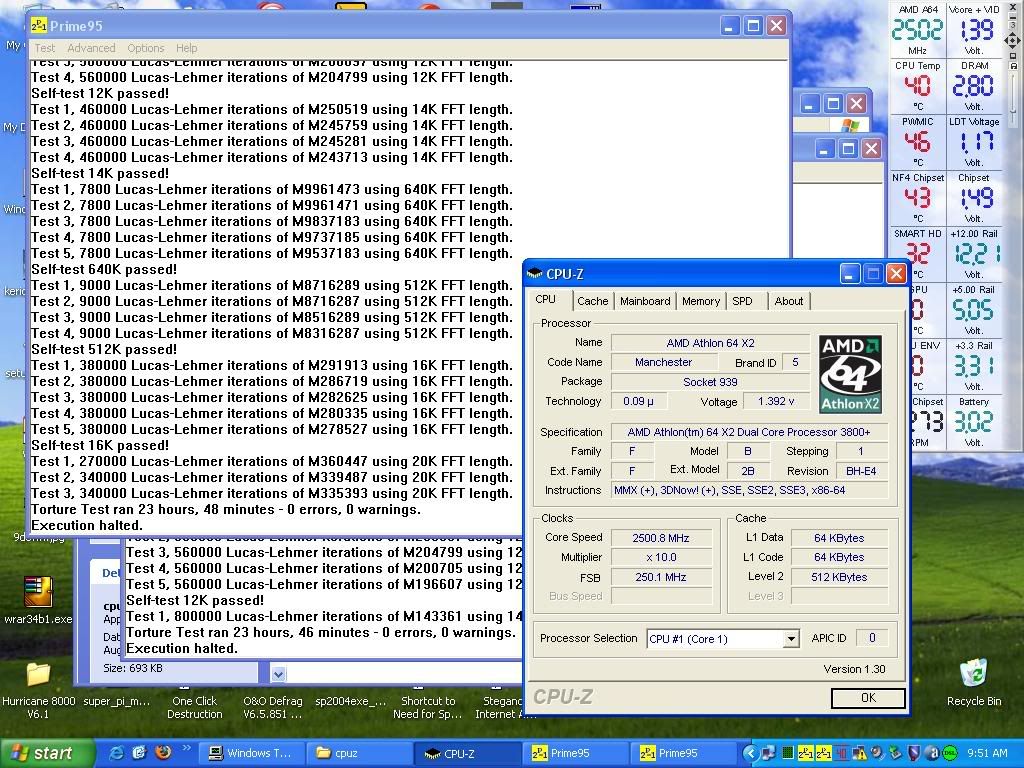The width and height of the screenshot is (1024, 768).
Task: Click the Prime95 title bar icon
Action: [x=39, y=26]
